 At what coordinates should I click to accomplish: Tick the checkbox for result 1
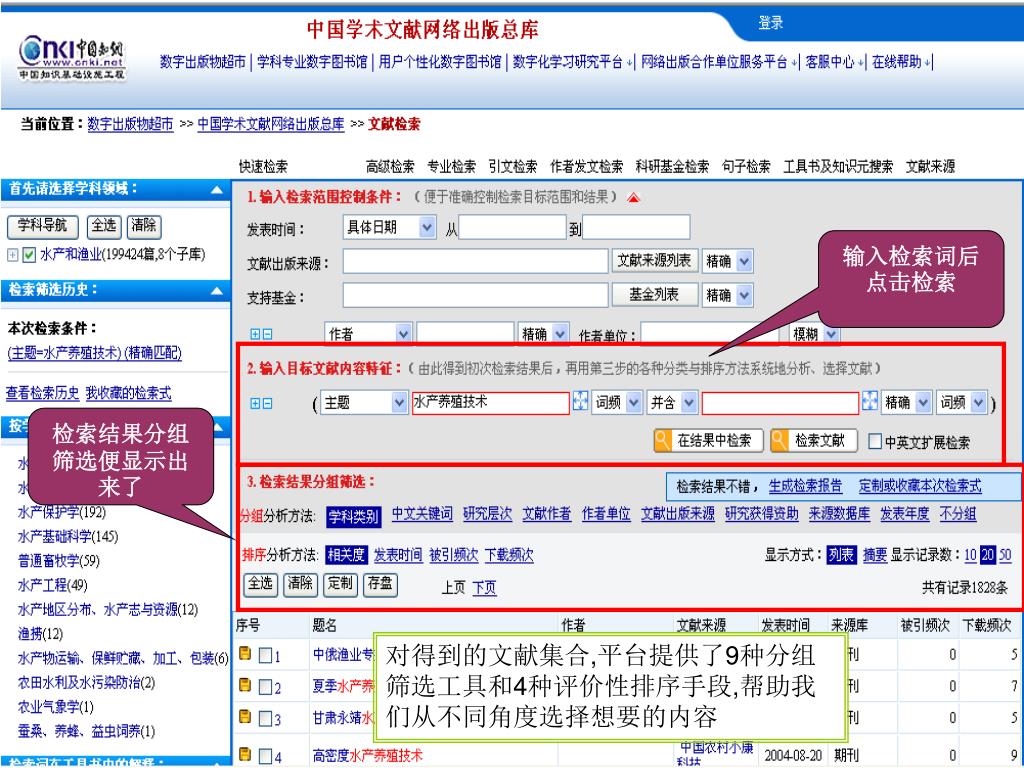(x=265, y=655)
